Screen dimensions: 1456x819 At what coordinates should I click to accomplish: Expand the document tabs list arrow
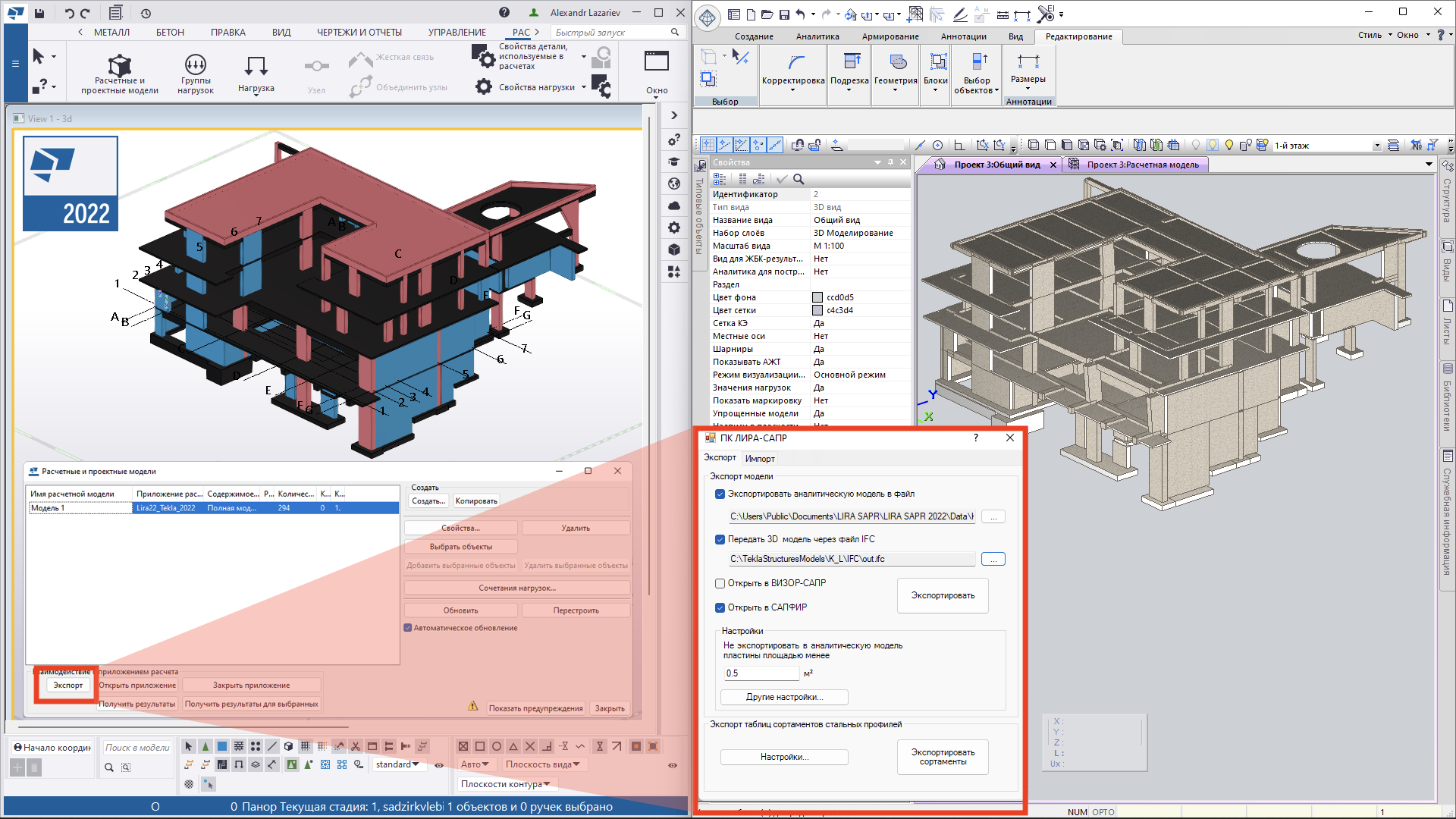tap(1429, 164)
